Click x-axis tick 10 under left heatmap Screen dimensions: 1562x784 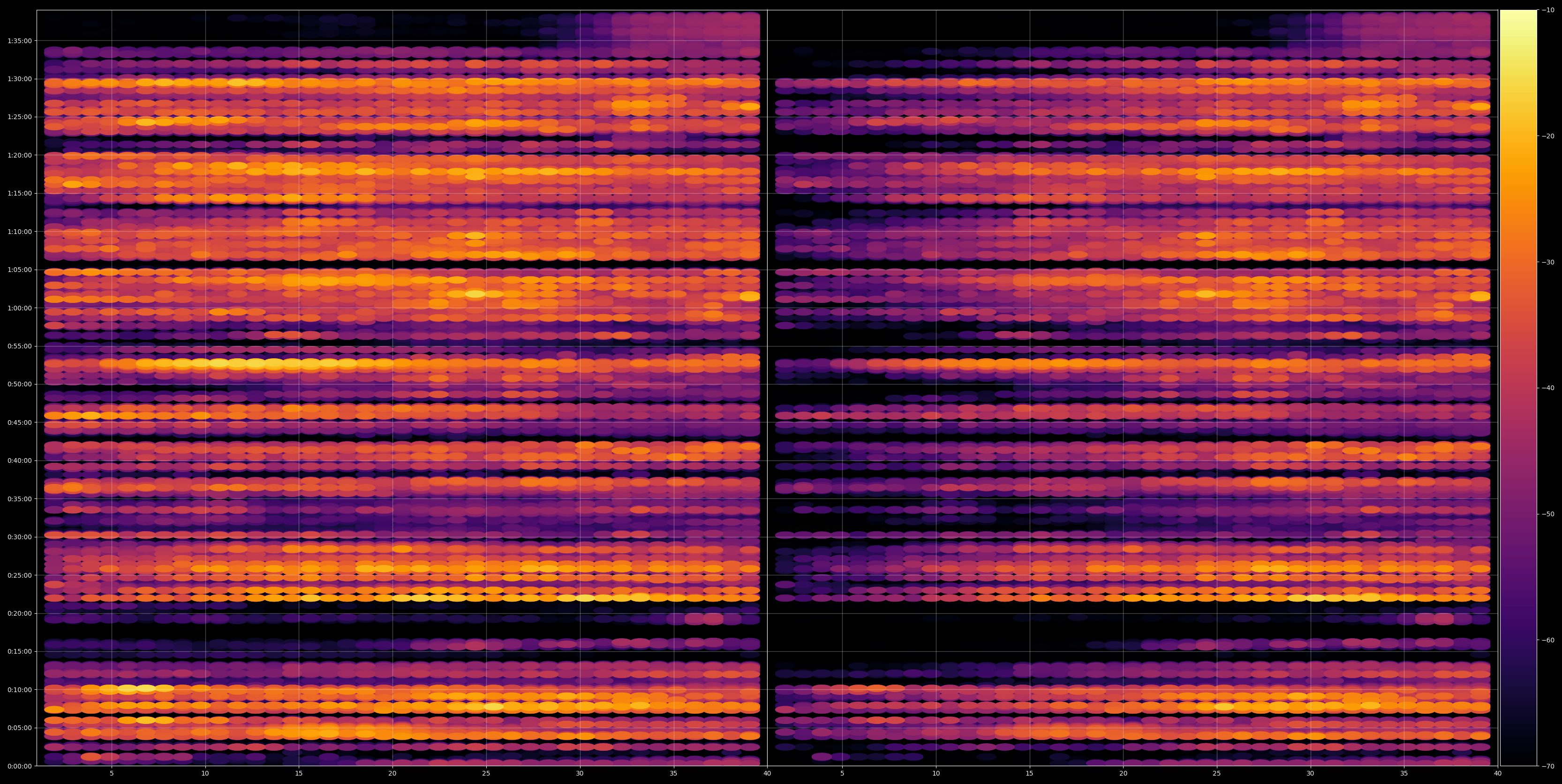click(x=205, y=774)
